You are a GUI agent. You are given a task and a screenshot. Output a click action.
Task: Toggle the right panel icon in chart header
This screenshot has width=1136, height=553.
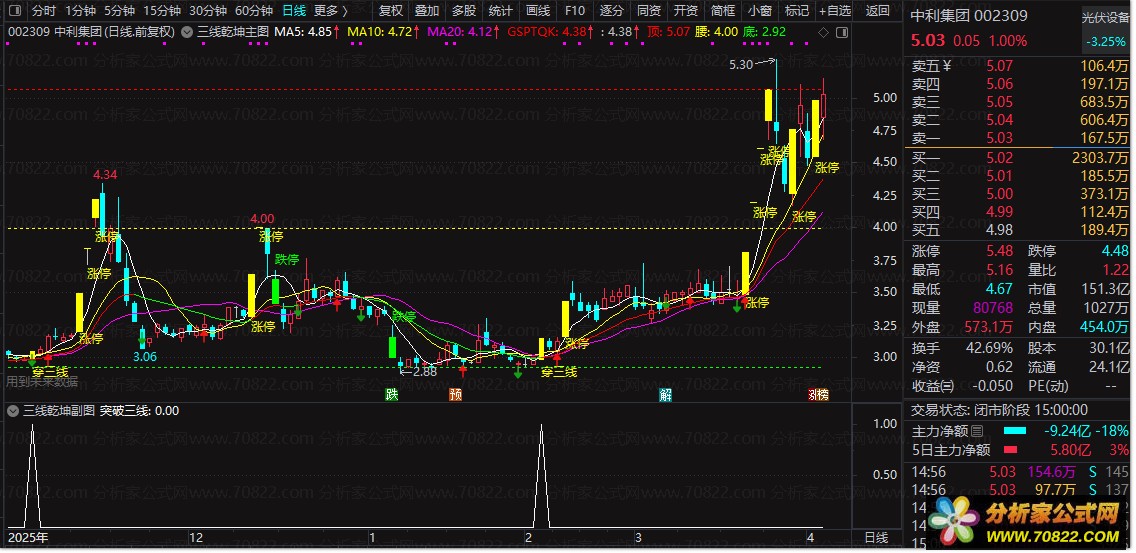[x=841, y=33]
